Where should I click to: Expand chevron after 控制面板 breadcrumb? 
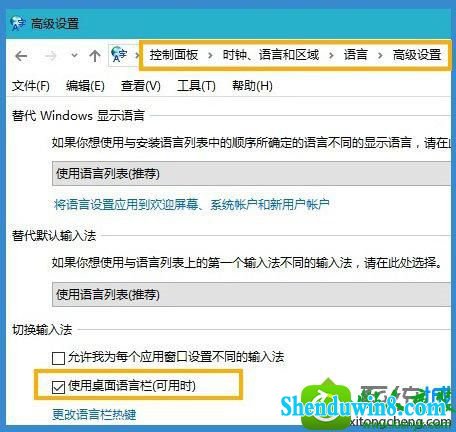tap(210, 55)
